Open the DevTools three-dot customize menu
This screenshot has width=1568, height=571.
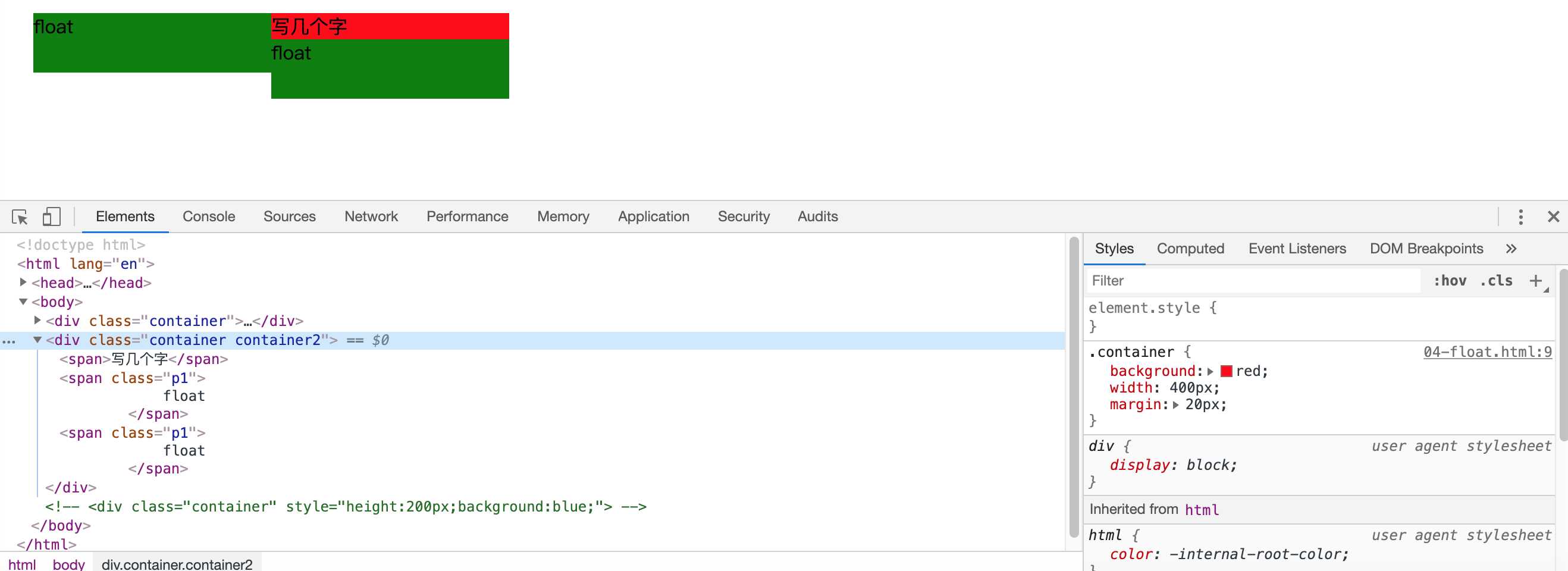point(1520,217)
